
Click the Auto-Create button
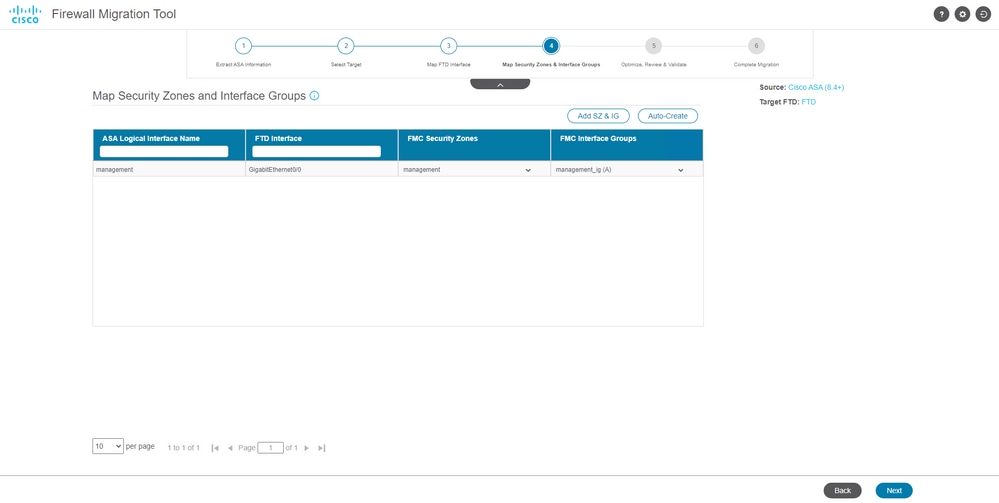click(668, 116)
